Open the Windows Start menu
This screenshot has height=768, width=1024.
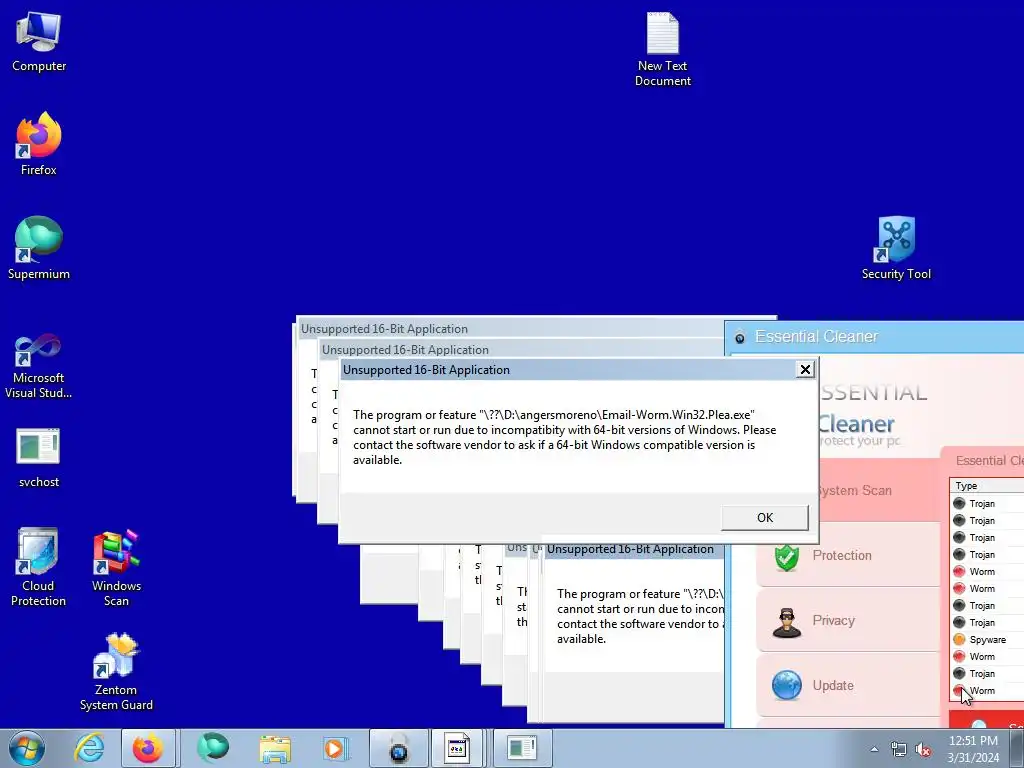click(x=27, y=748)
